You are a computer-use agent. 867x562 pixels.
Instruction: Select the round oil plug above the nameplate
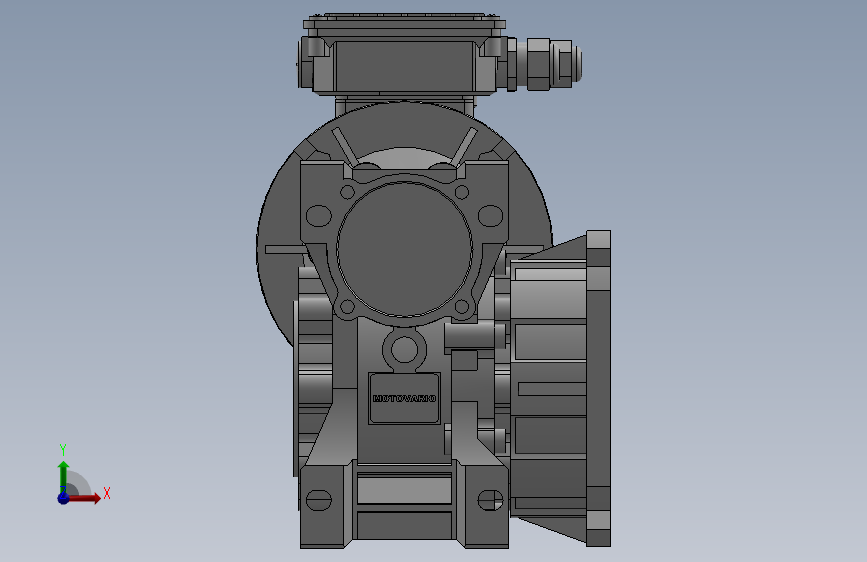[404, 350]
